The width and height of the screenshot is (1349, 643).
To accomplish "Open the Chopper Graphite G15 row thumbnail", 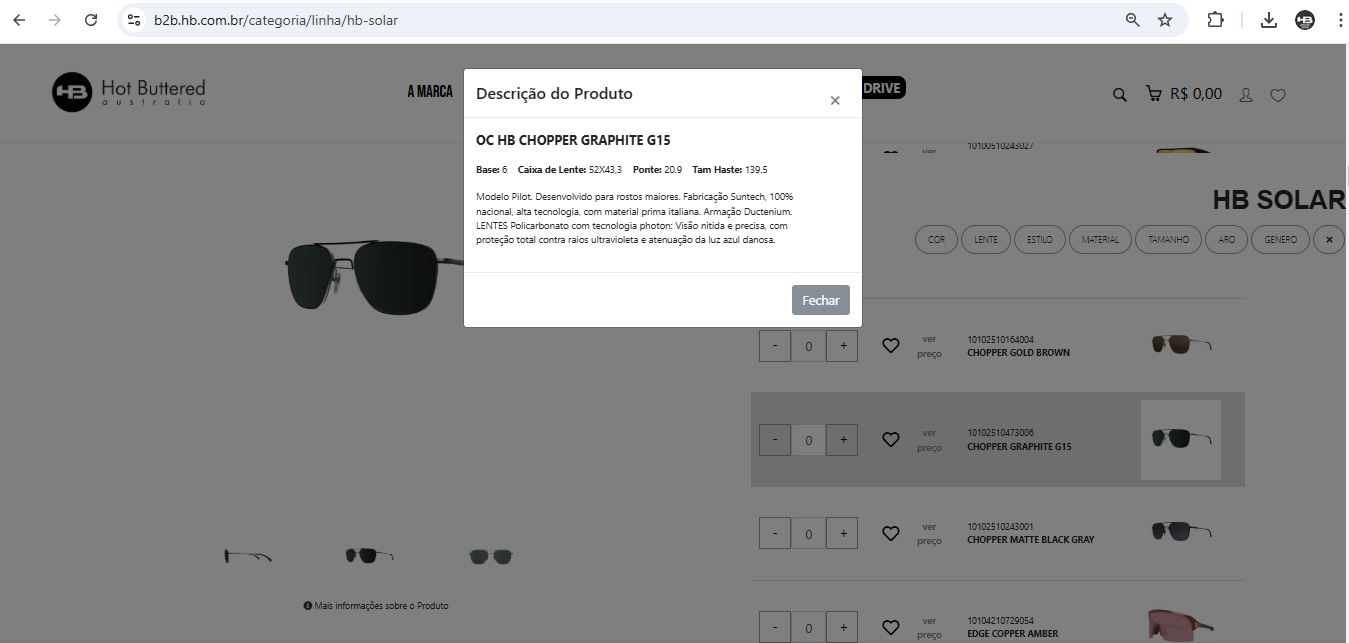I will click(1181, 440).
